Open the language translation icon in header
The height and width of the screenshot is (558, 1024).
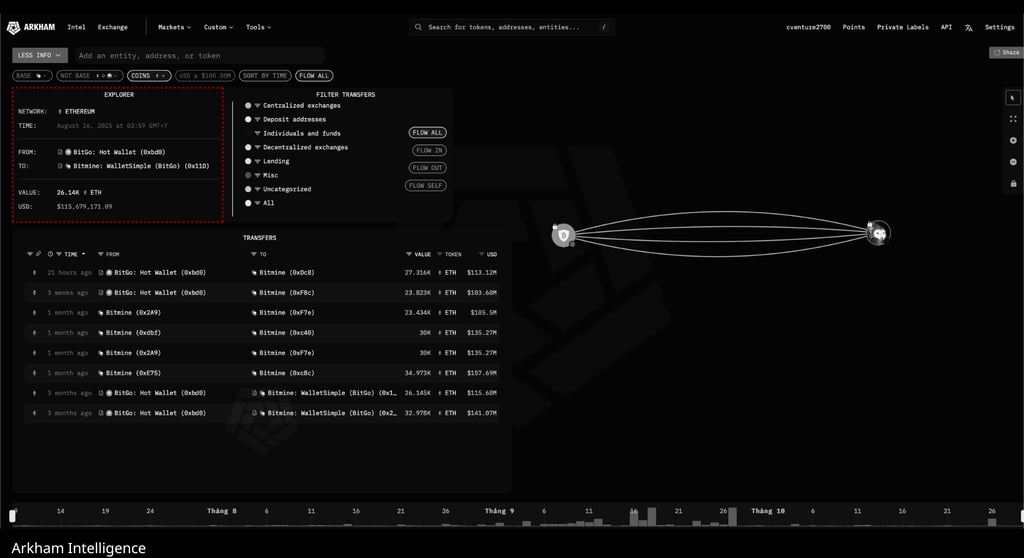click(968, 27)
